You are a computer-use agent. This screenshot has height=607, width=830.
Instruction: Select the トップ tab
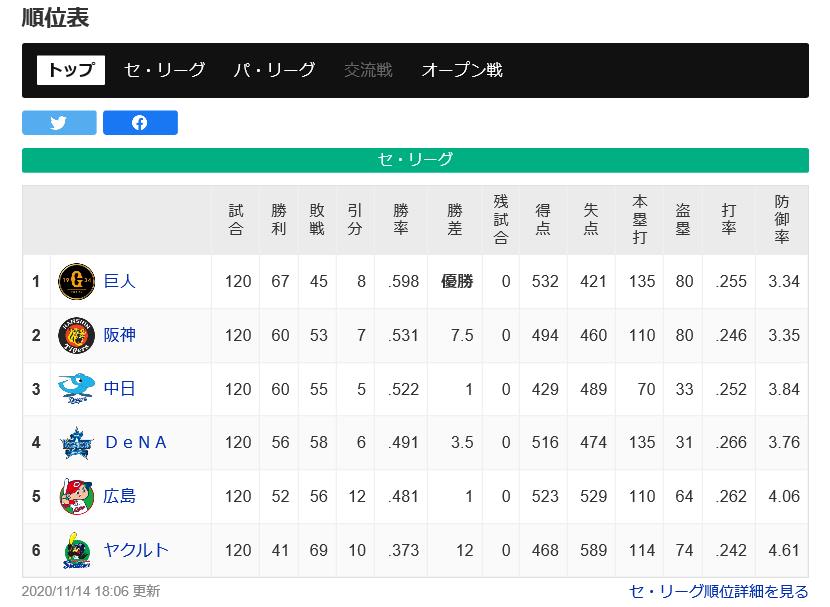click(x=71, y=70)
